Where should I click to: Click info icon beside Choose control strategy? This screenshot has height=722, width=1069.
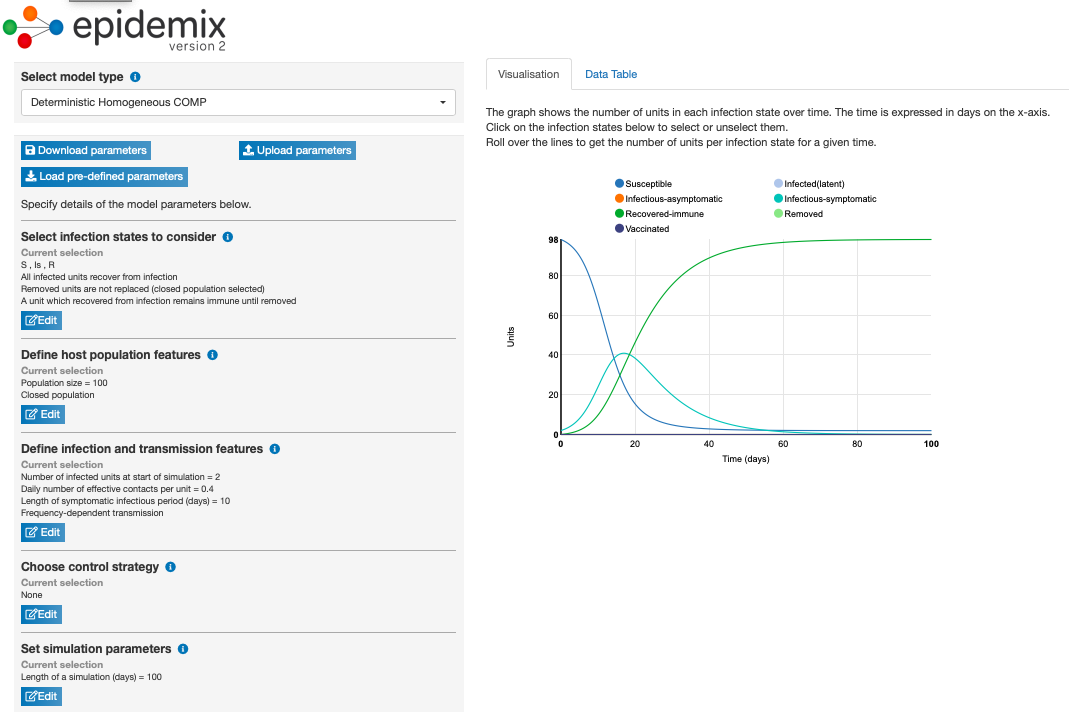point(170,567)
